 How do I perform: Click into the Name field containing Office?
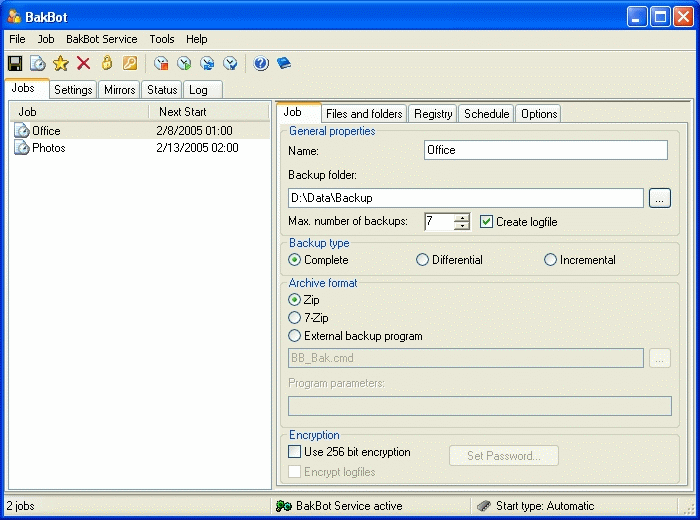pyautogui.click(x=546, y=150)
